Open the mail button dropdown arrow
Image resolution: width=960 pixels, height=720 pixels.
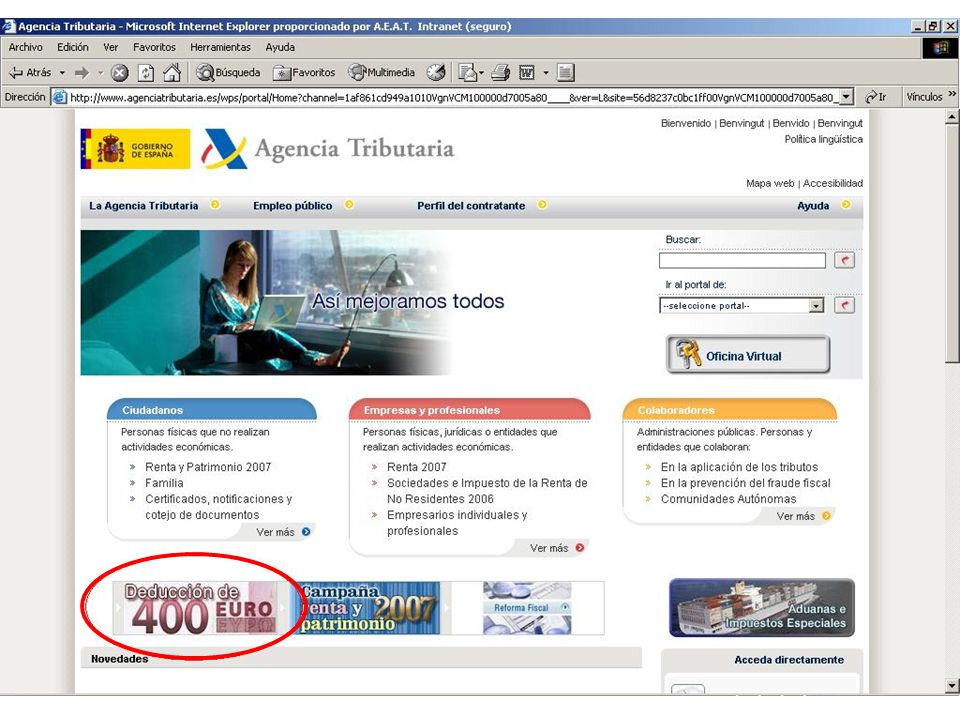[481, 73]
